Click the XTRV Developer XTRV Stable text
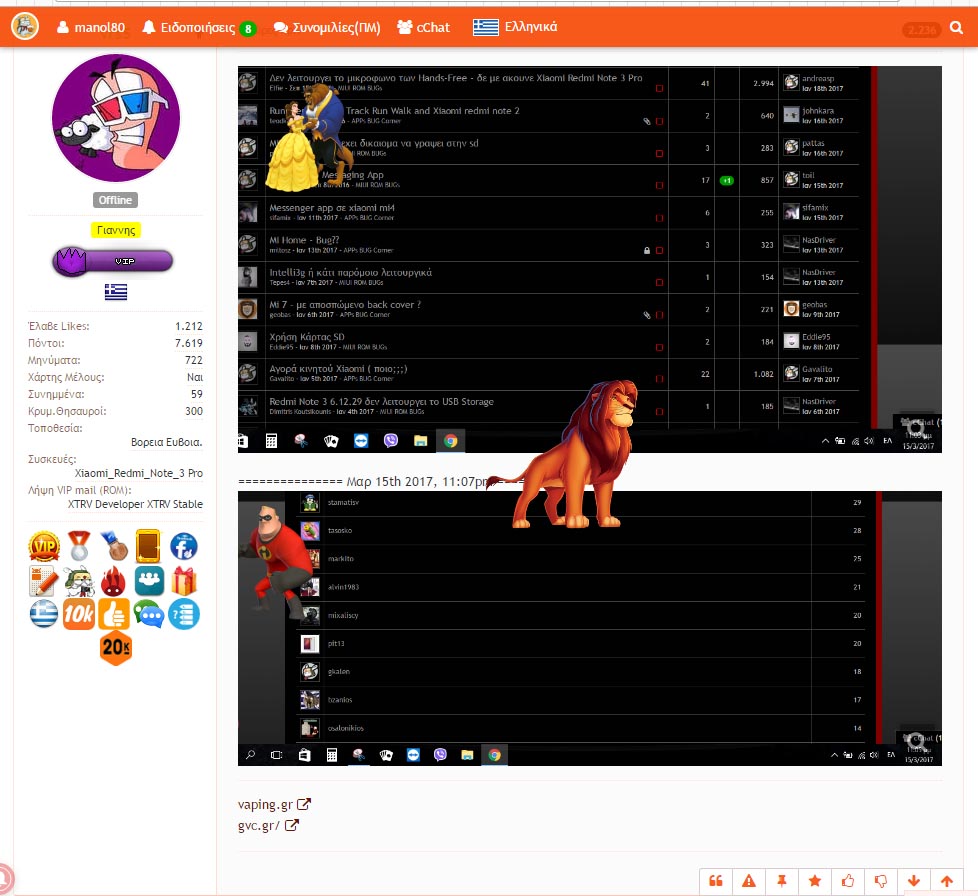Image resolution: width=978 pixels, height=896 pixels. click(135, 504)
